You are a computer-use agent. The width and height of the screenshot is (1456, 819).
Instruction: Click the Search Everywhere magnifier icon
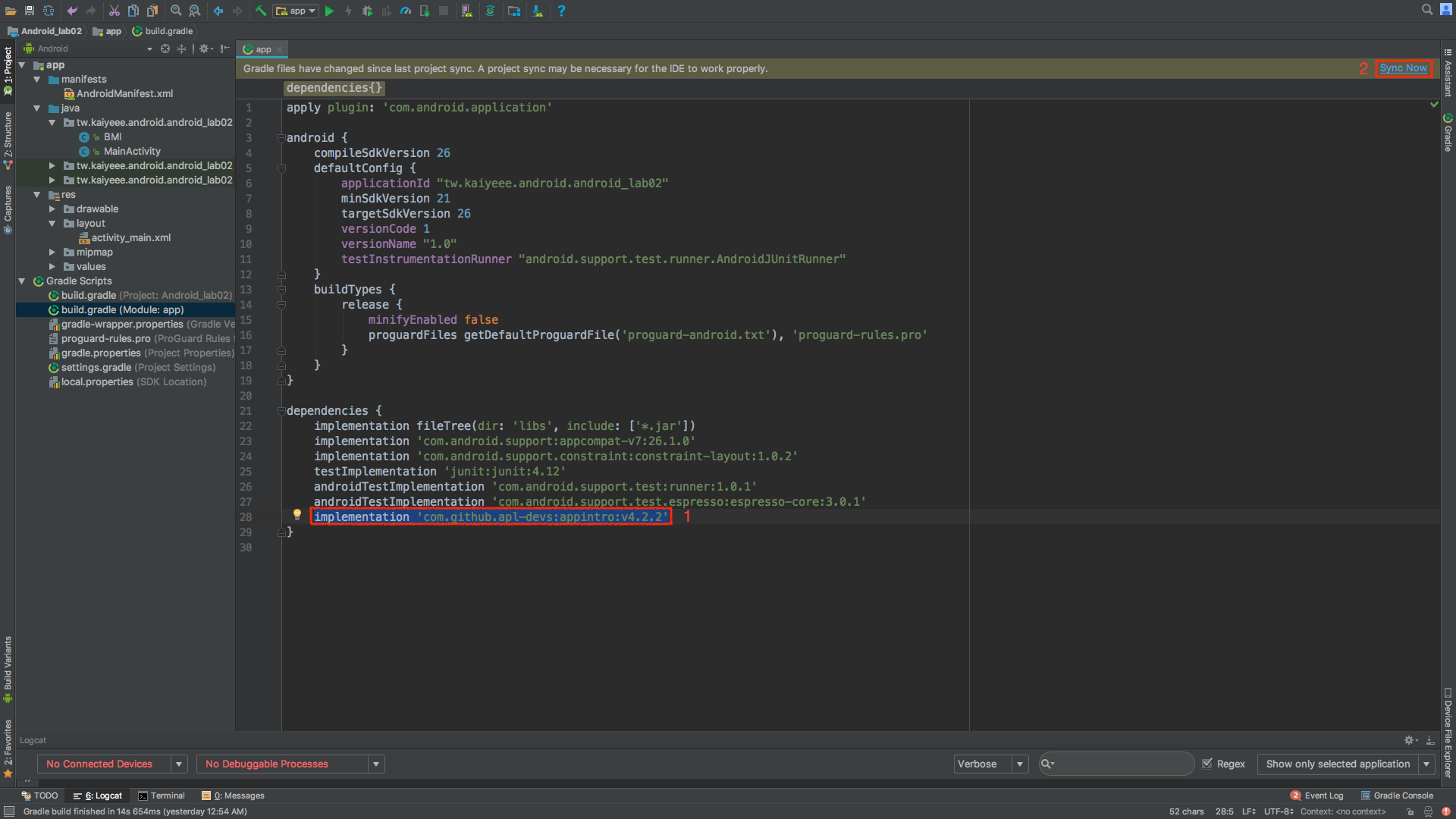pyautogui.click(x=1427, y=10)
